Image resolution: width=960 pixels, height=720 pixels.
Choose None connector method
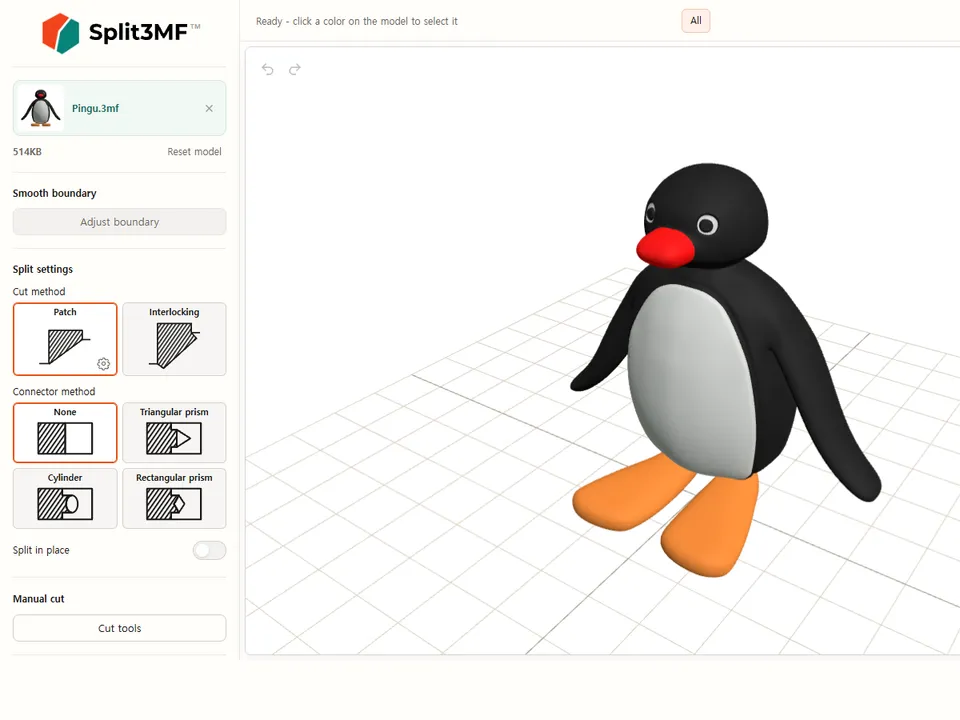65,432
